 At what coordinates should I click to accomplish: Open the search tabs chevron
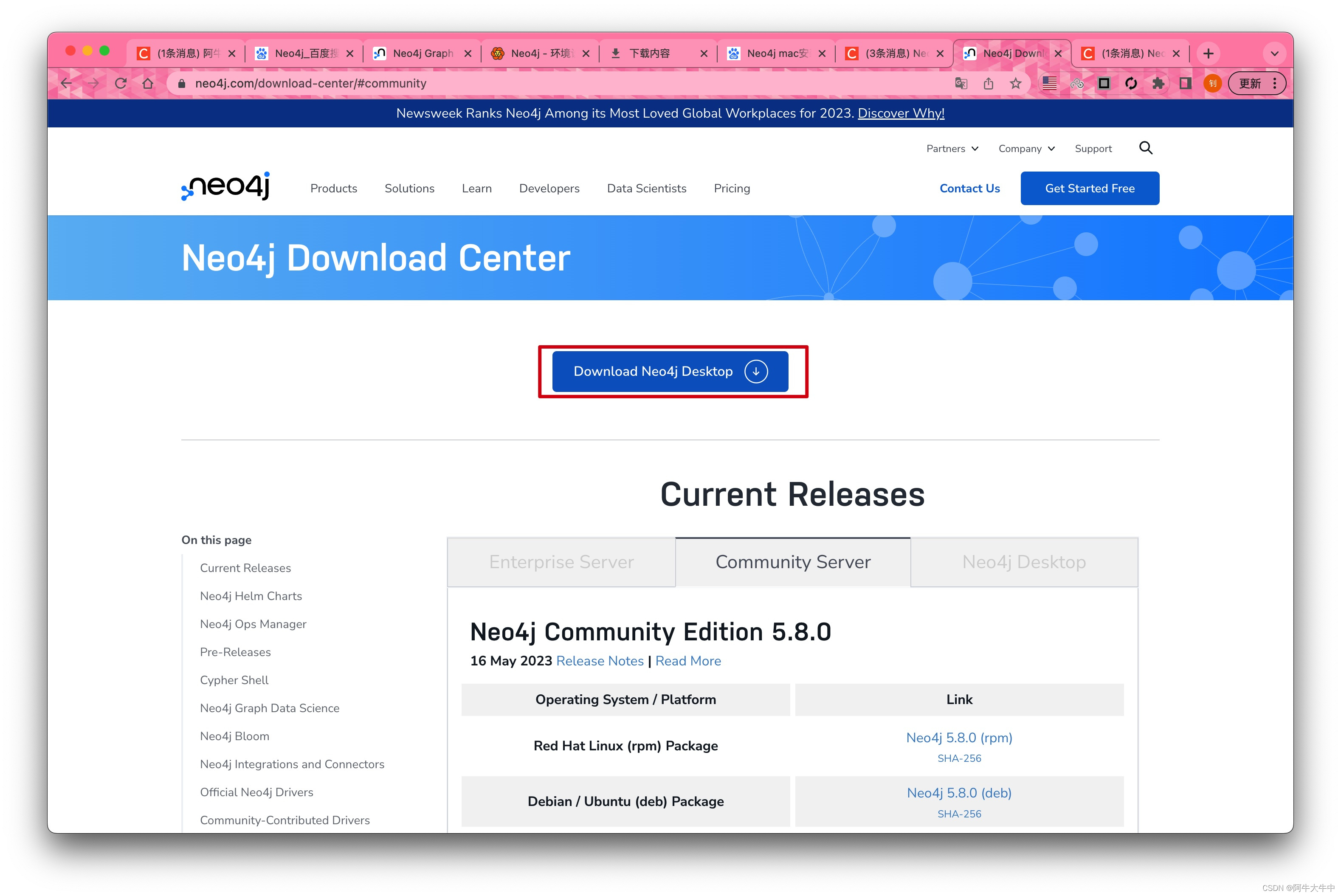point(1274,53)
